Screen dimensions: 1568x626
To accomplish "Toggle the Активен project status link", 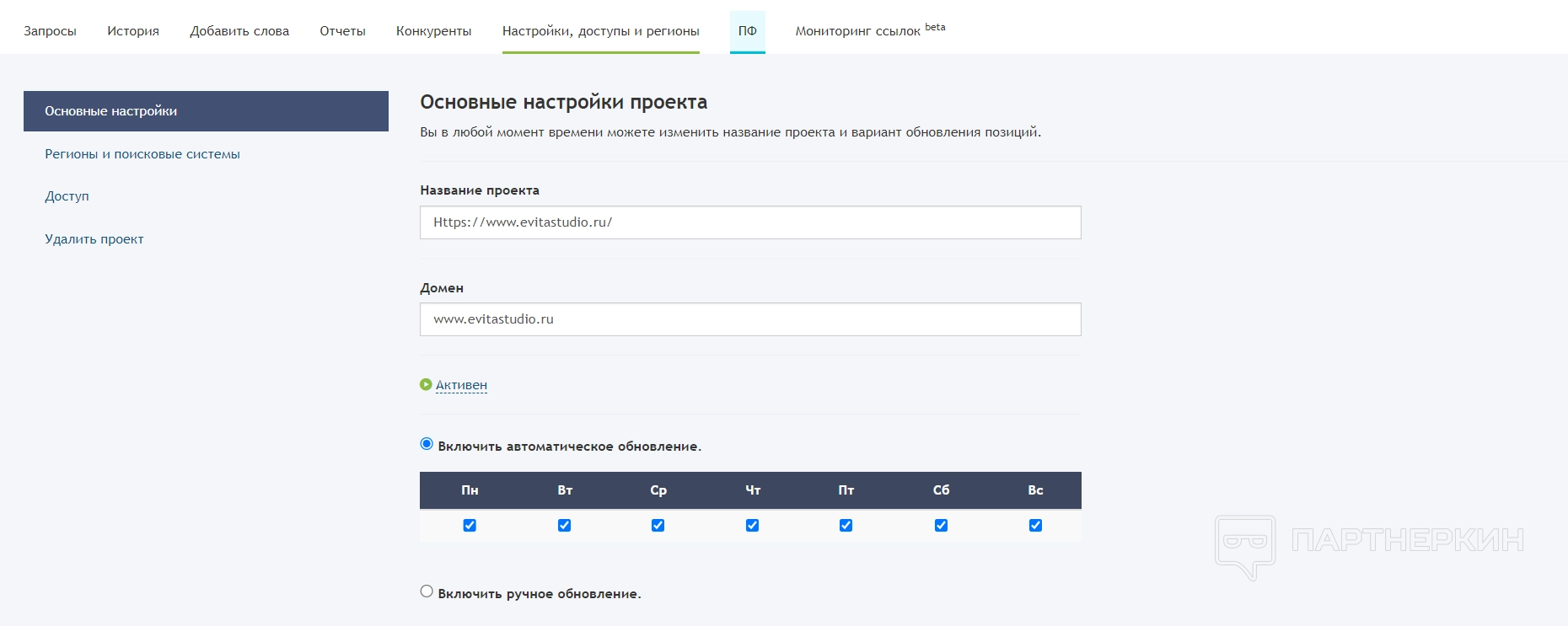I will pyautogui.click(x=461, y=385).
